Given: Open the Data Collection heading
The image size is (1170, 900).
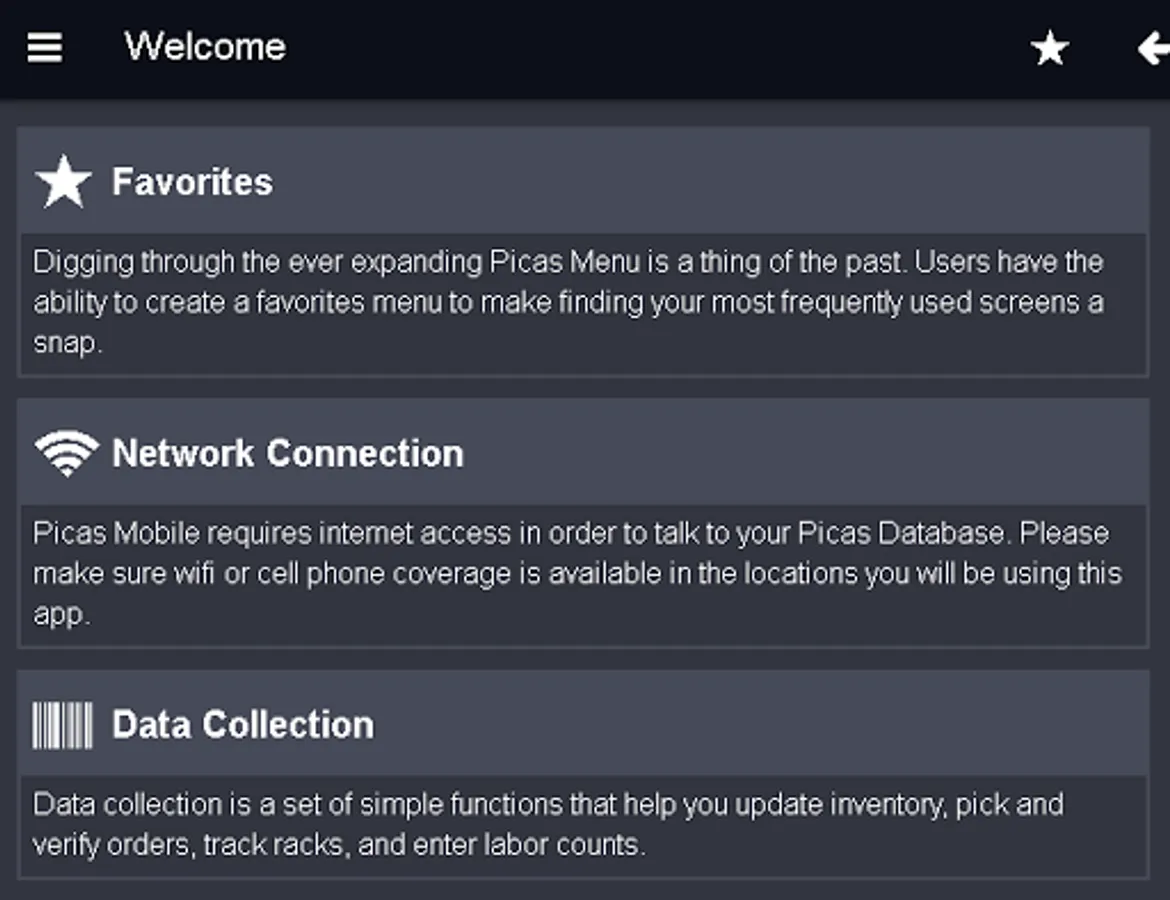Looking at the screenshot, I should [x=243, y=725].
